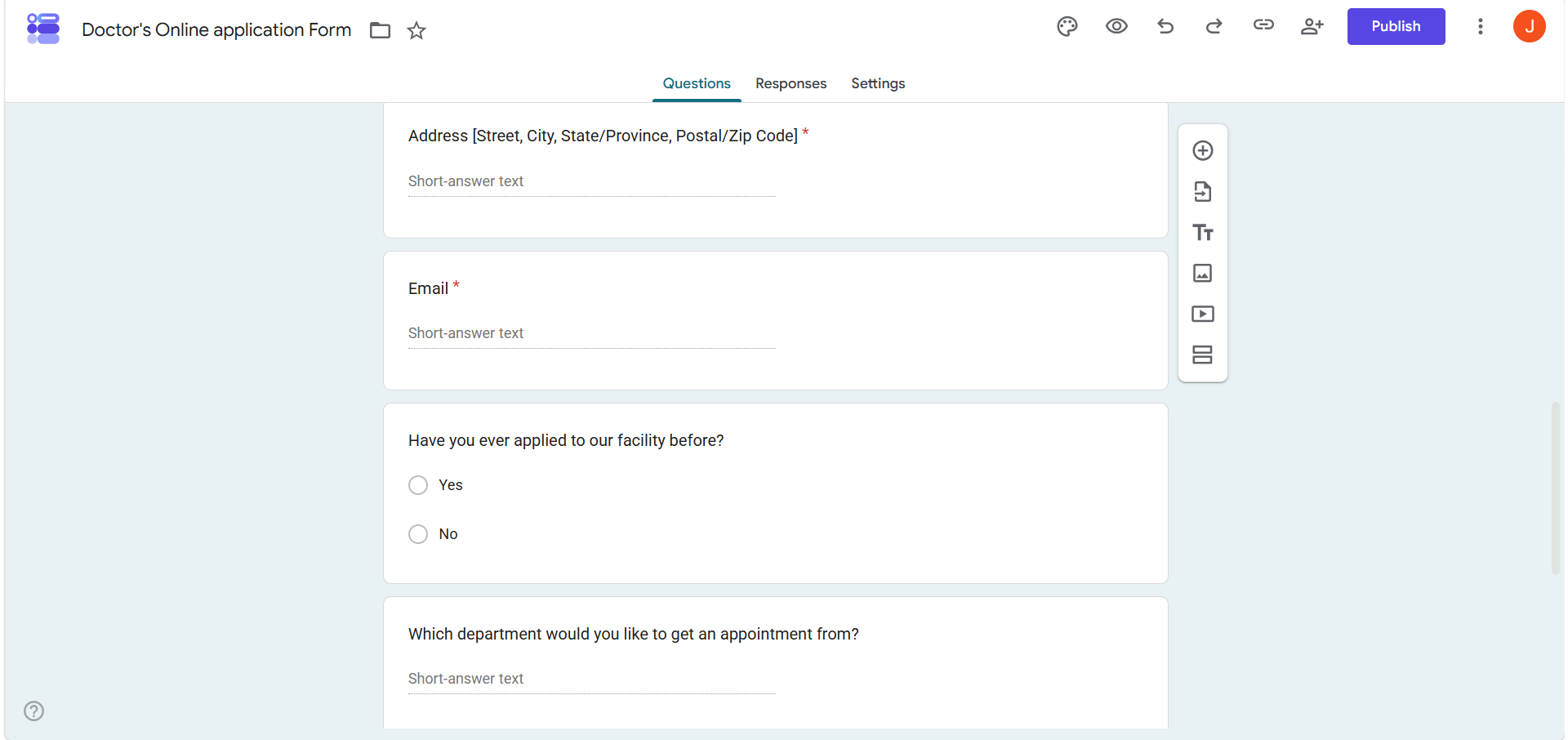Copy the responder link

coord(1263,25)
